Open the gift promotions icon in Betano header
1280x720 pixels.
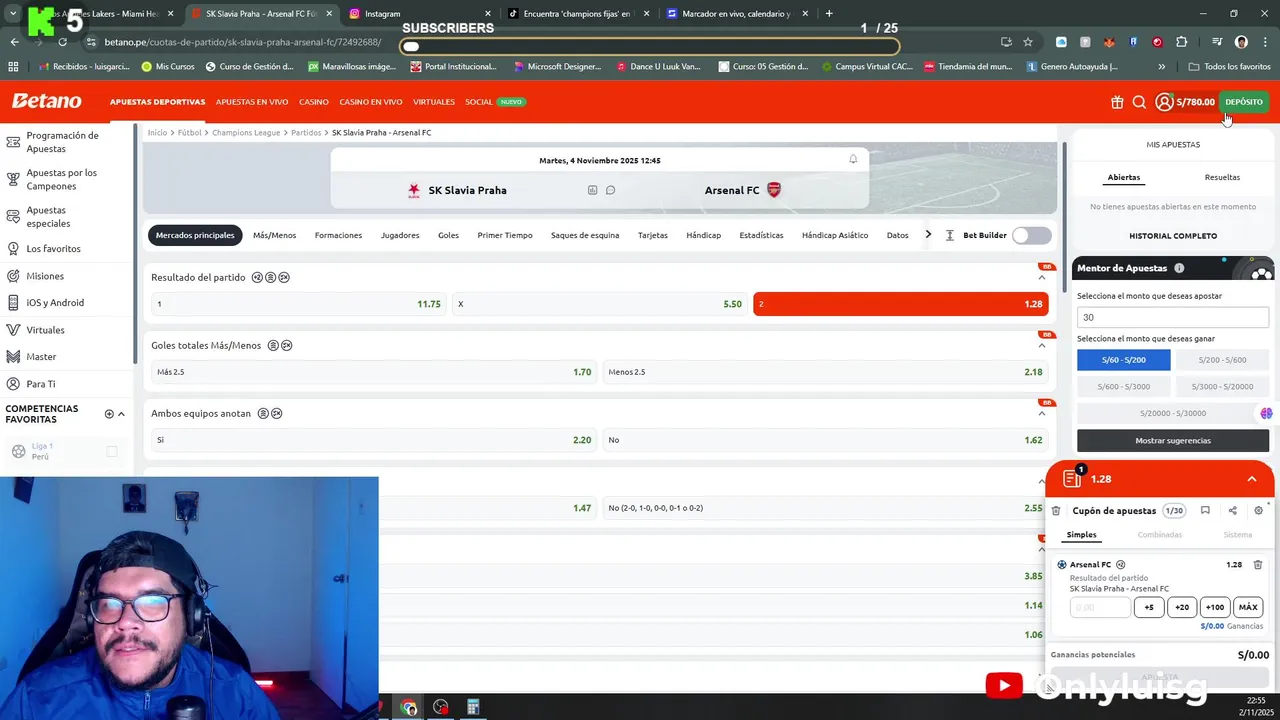tap(1117, 102)
